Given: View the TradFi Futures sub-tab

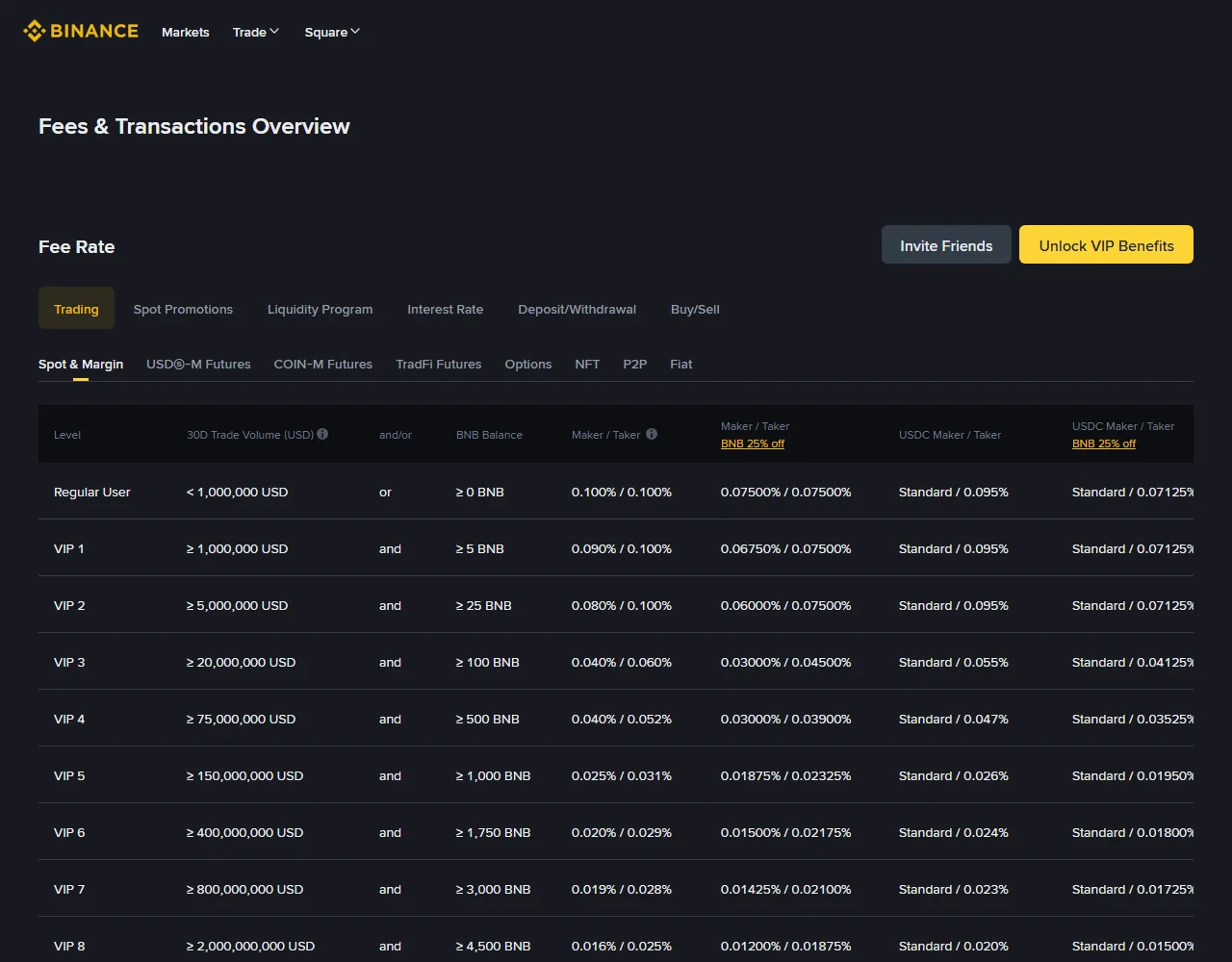Looking at the screenshot, I should point(439,364).
